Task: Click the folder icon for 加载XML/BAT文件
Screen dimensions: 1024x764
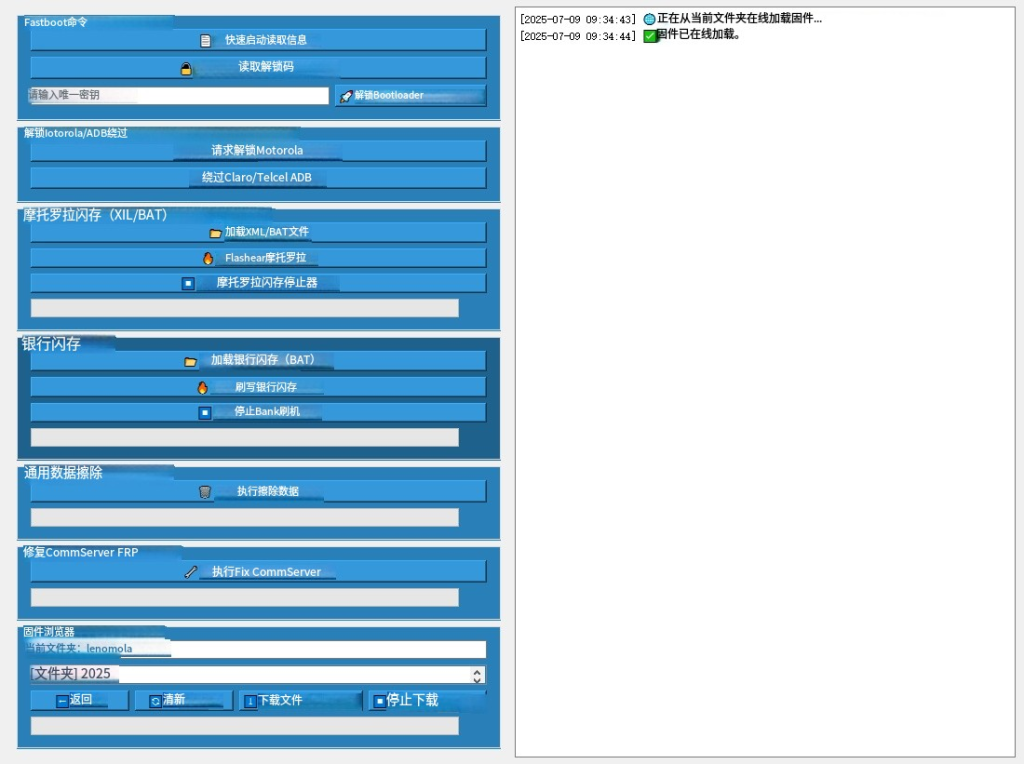Action: [x=215, y=233]
